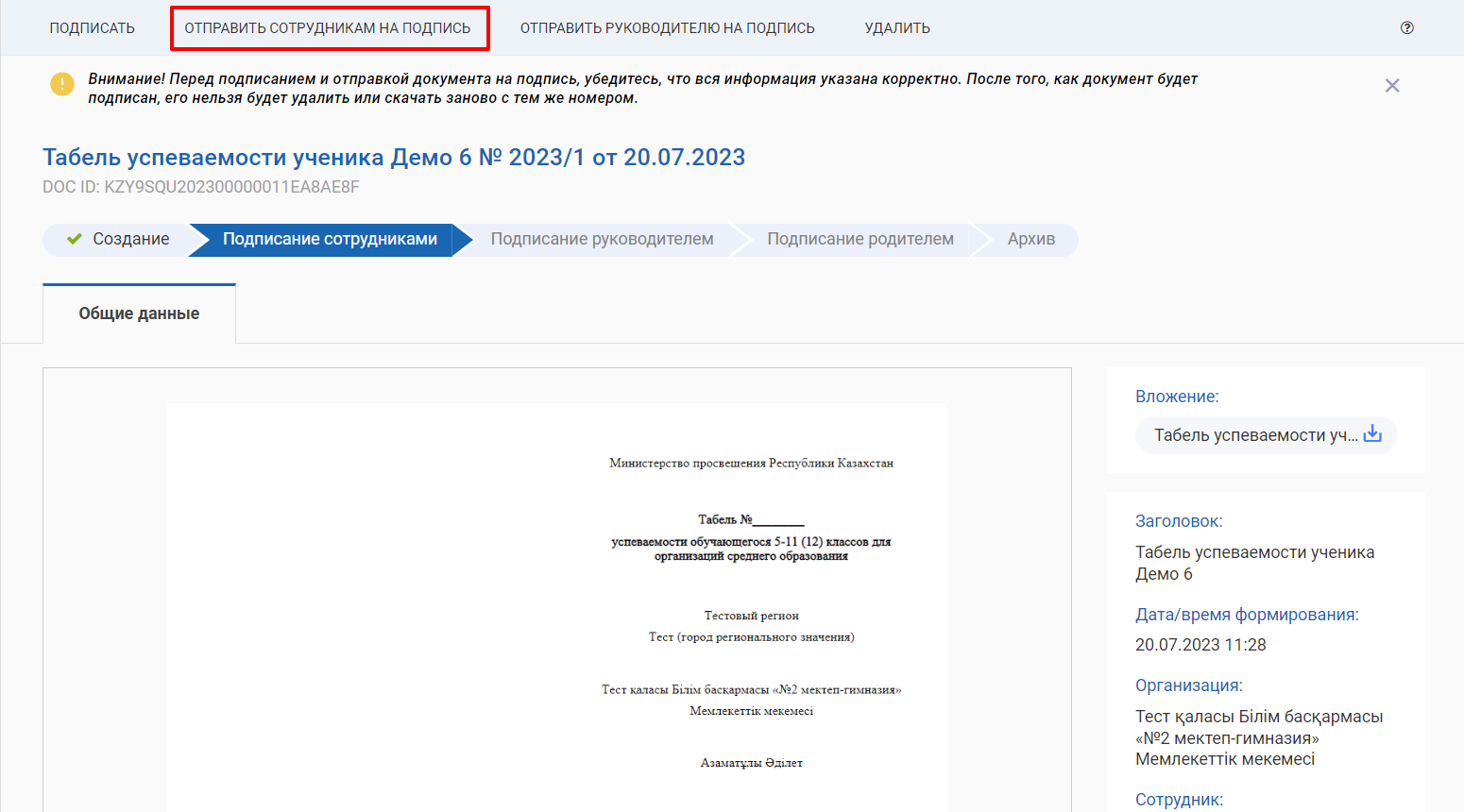This screenshot has width=1464, height=812.
Task: Click ОТПРАВИТЬ РУКОВОДИТЕЛЮ НА ПОДПИСЬ
Action: coord(667,28)
